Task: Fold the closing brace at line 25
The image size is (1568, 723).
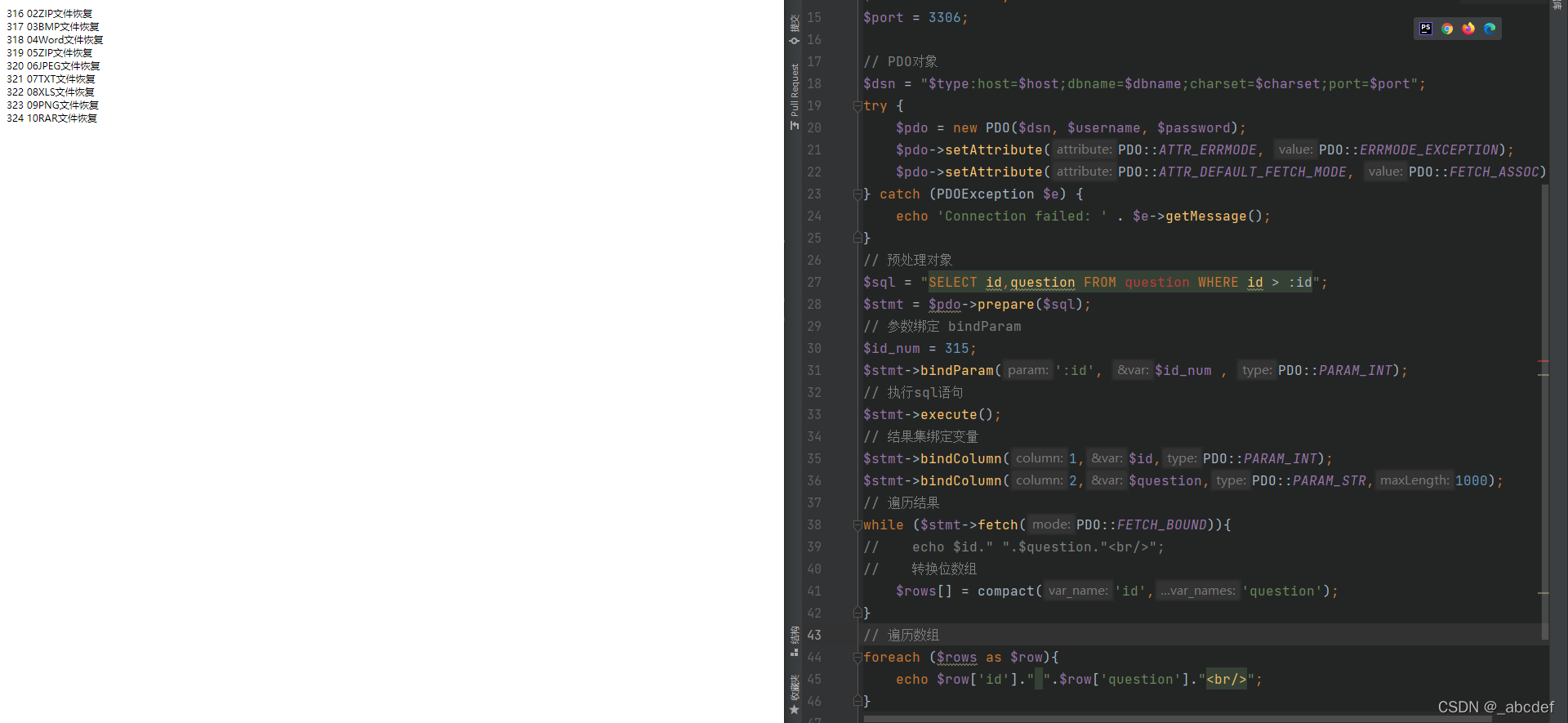Action: coord(857,239)
